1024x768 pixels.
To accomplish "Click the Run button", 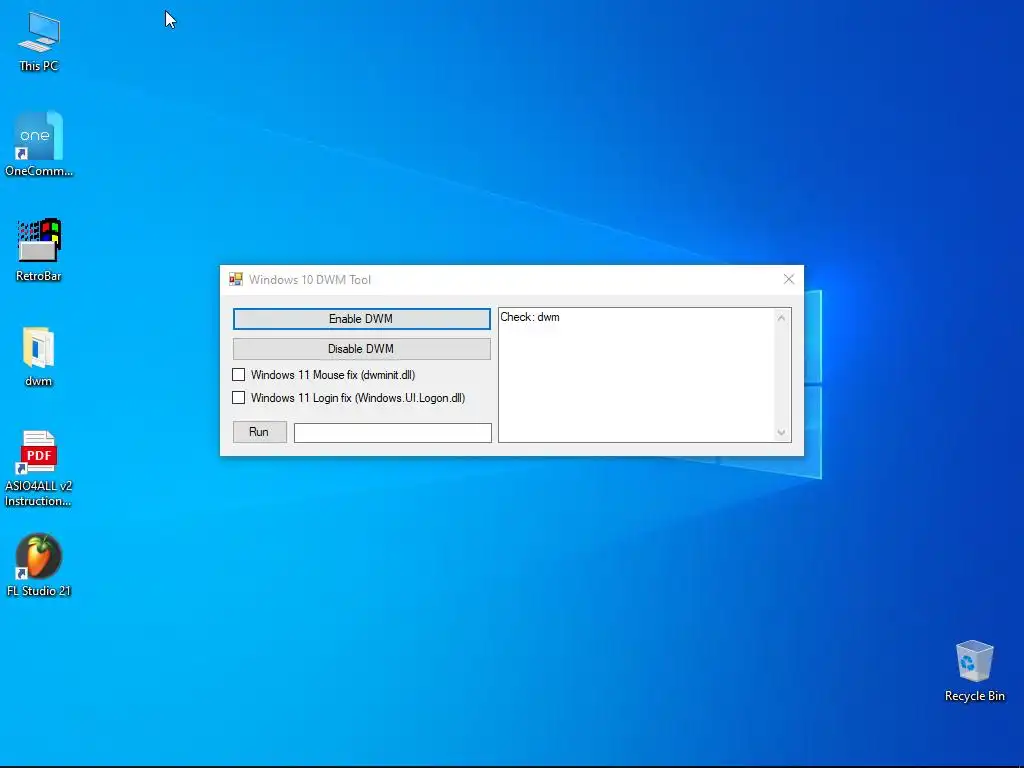I will tap(259, 432).
